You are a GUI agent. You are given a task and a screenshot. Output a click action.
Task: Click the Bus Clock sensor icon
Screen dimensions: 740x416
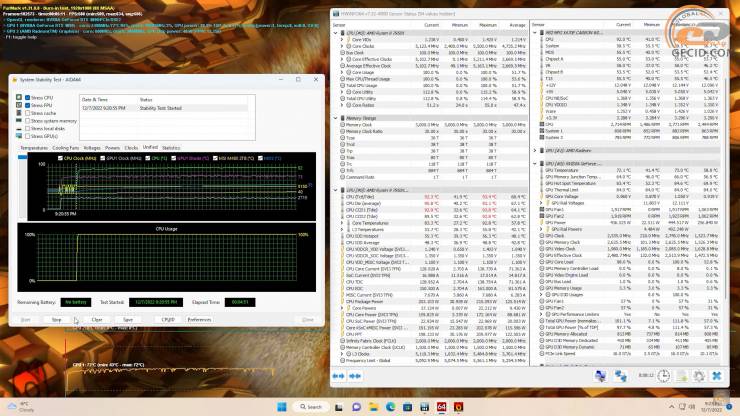point(343,53)
